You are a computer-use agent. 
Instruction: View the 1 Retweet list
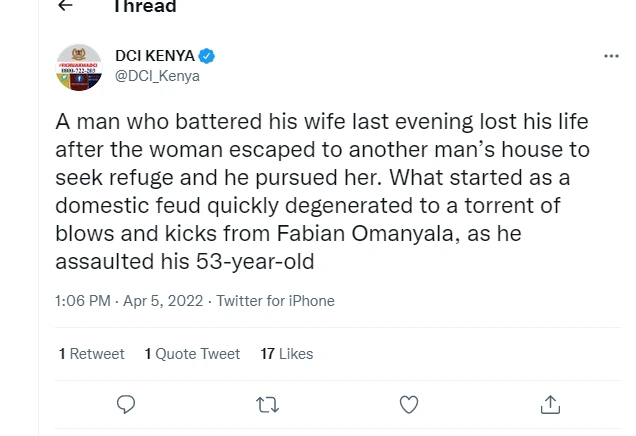tap(92, 354)
